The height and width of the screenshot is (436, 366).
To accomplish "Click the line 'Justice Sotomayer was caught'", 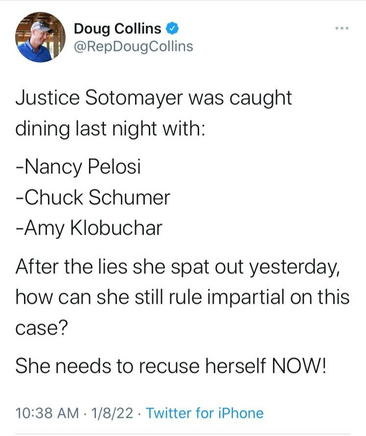I will (154, 98).
